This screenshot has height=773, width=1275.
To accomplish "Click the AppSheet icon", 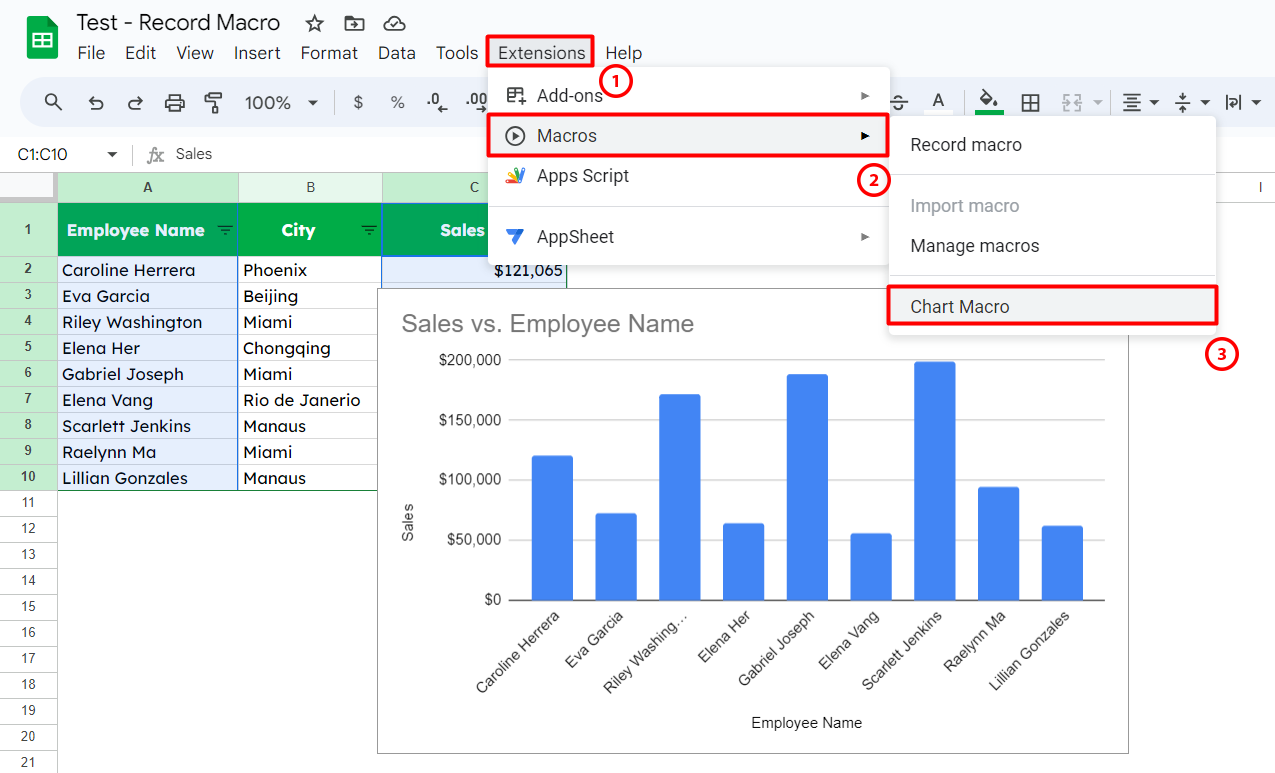I will click(x=515, y=237).
